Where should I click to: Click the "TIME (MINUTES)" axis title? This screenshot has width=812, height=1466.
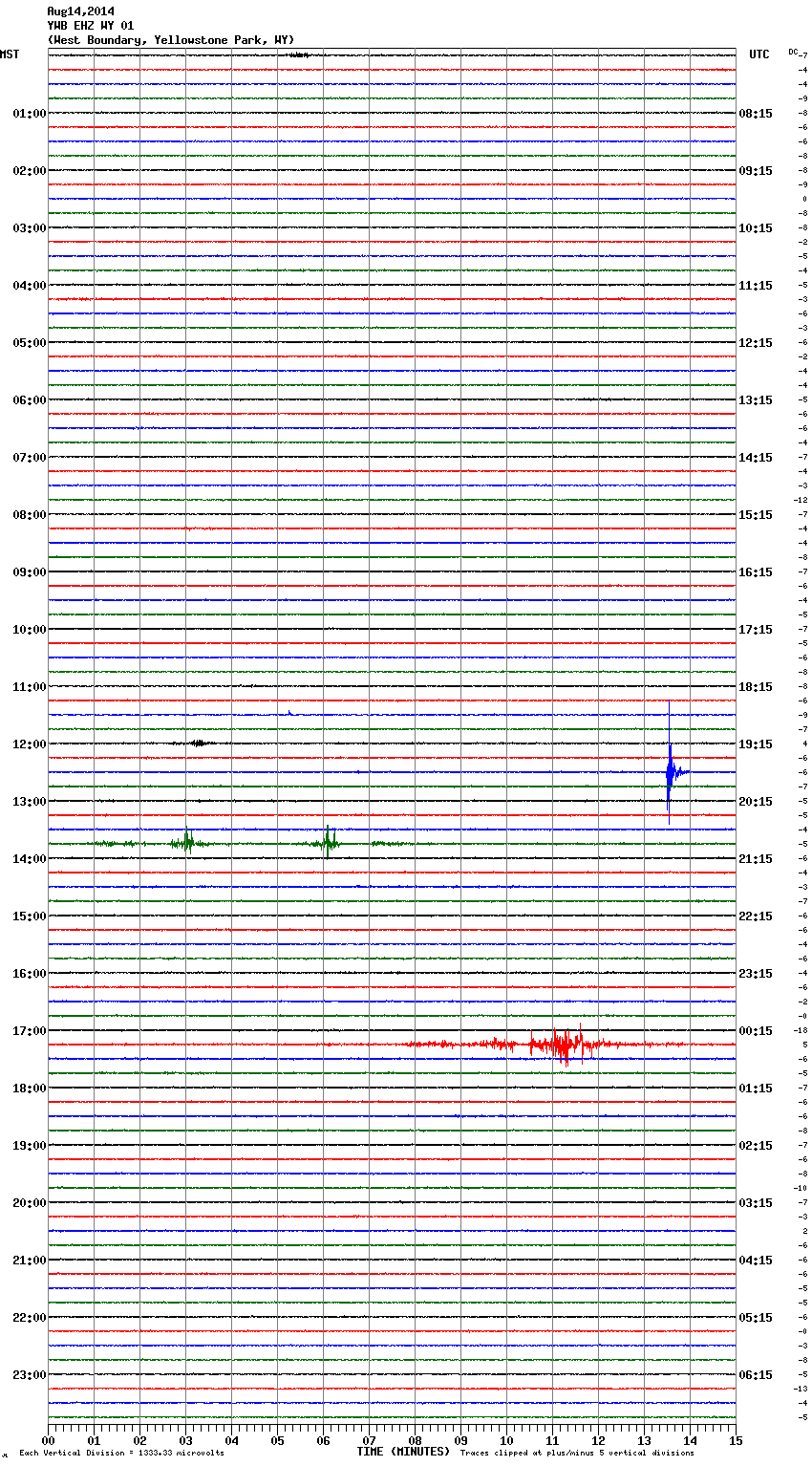coord(403,1452)
